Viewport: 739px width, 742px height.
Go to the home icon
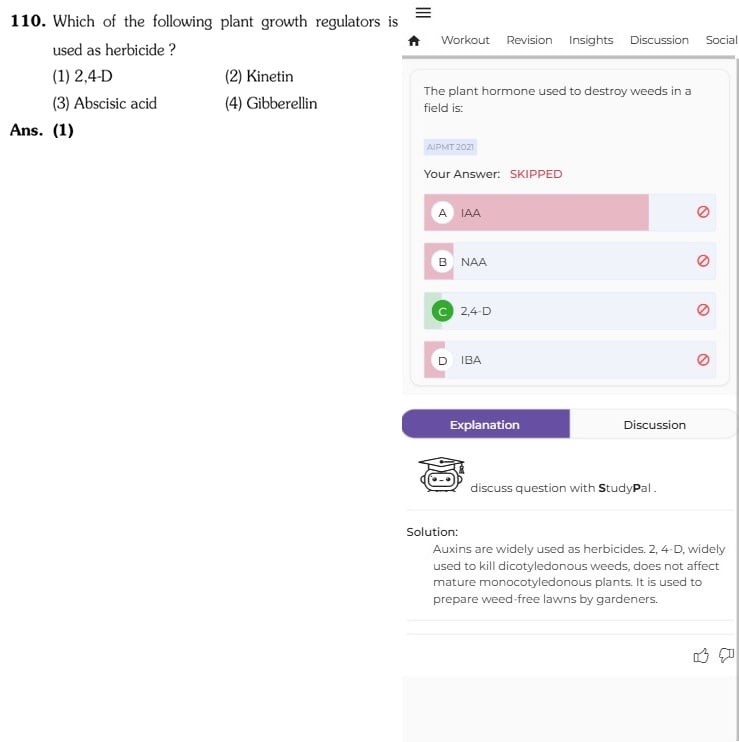click(x=414, y=41)
